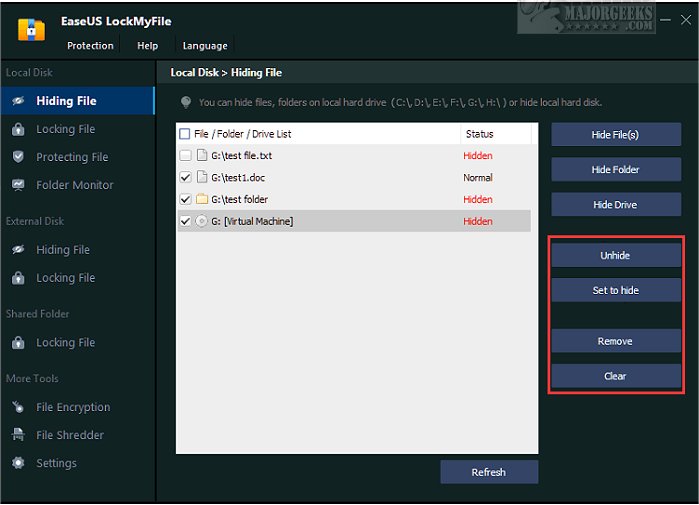
Task: Click the eye icon beside Local Disk Hiding File
Action: click(18, 101)
